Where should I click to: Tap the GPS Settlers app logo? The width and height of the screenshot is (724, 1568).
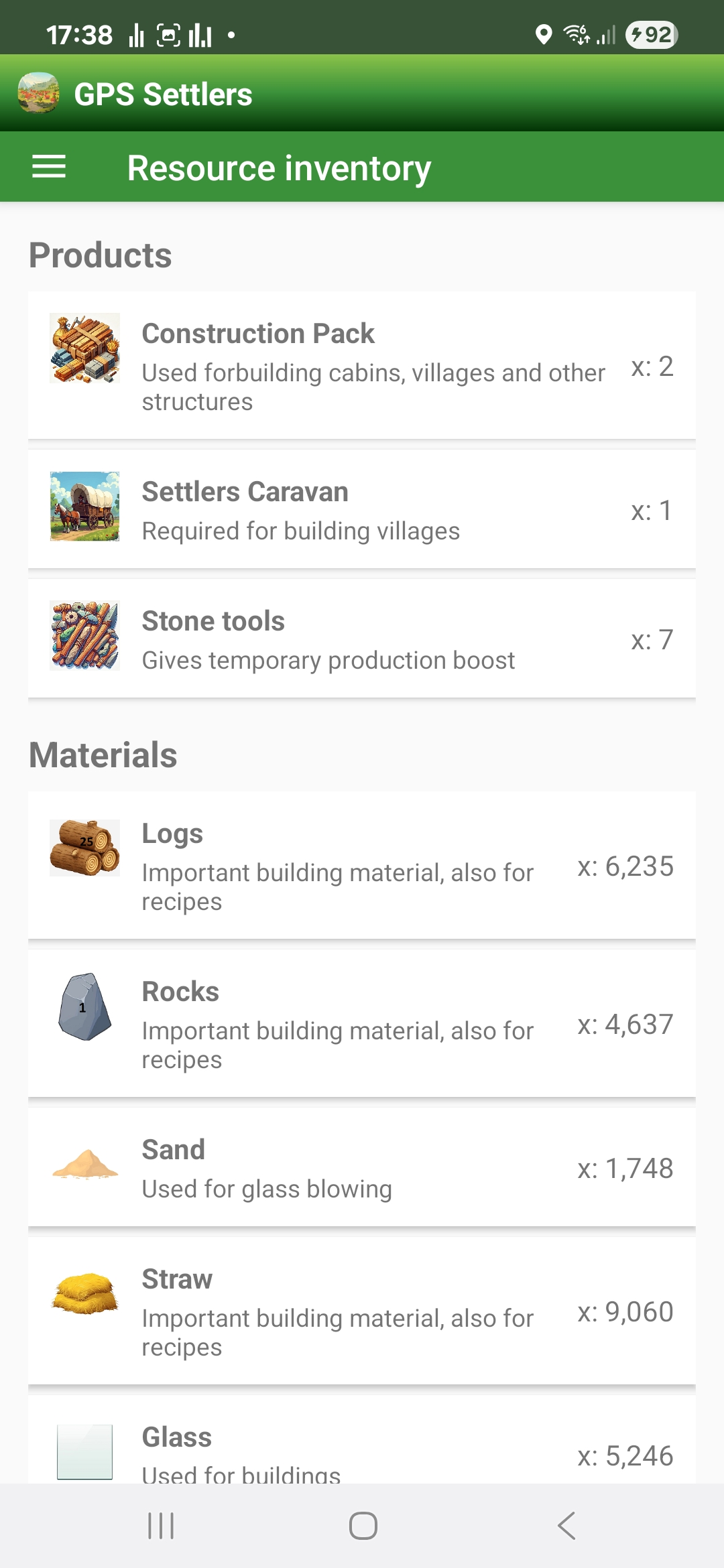39,93
